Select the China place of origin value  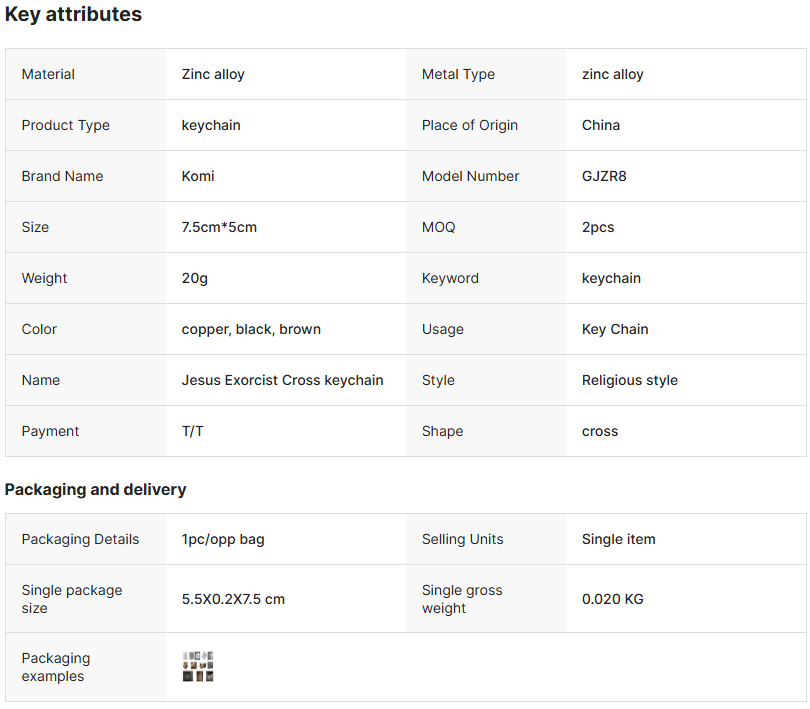pos(601,126)
